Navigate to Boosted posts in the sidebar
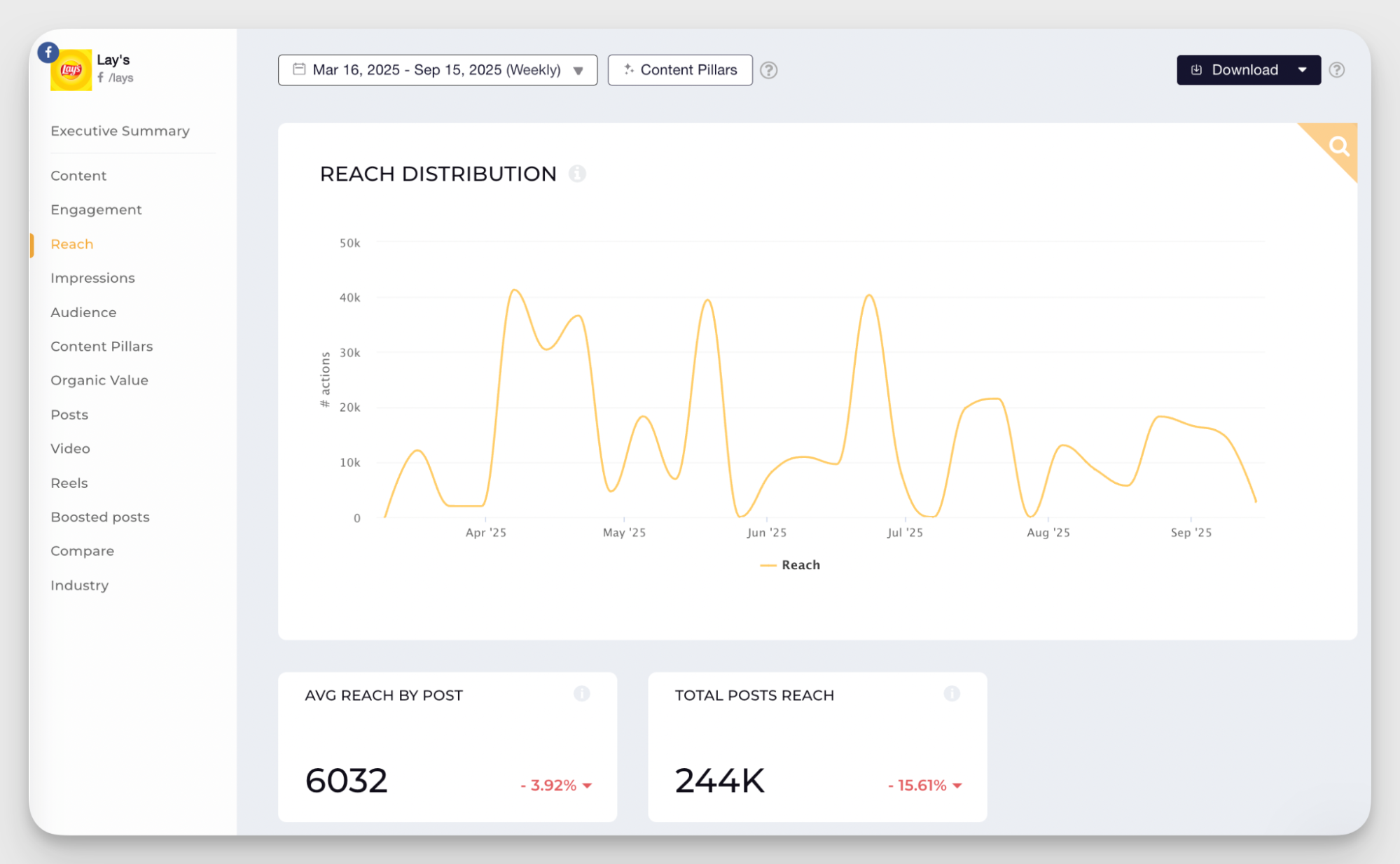Viewport: 1400px width, 864px height. (99, 517)
